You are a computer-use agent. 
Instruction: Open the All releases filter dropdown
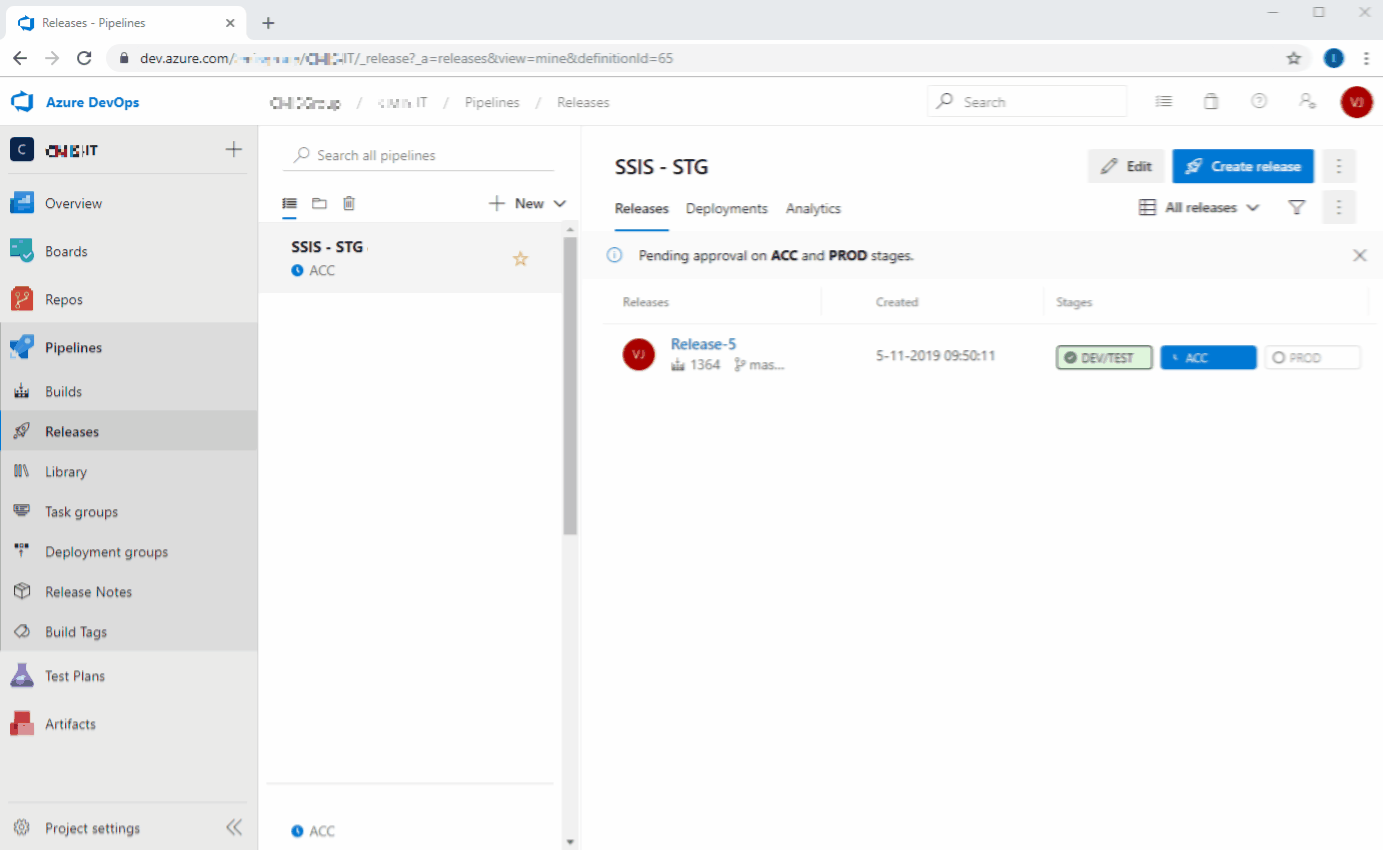1198,207
